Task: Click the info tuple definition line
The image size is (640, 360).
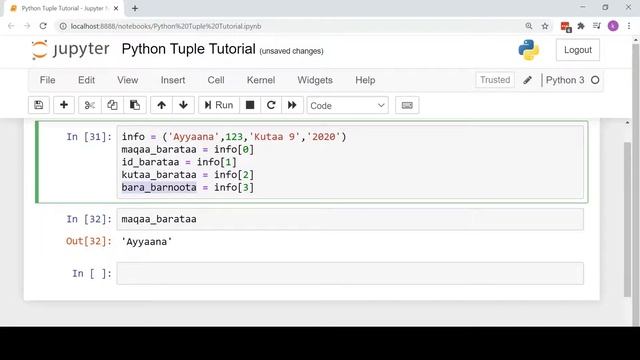Action: pos(234,137)
